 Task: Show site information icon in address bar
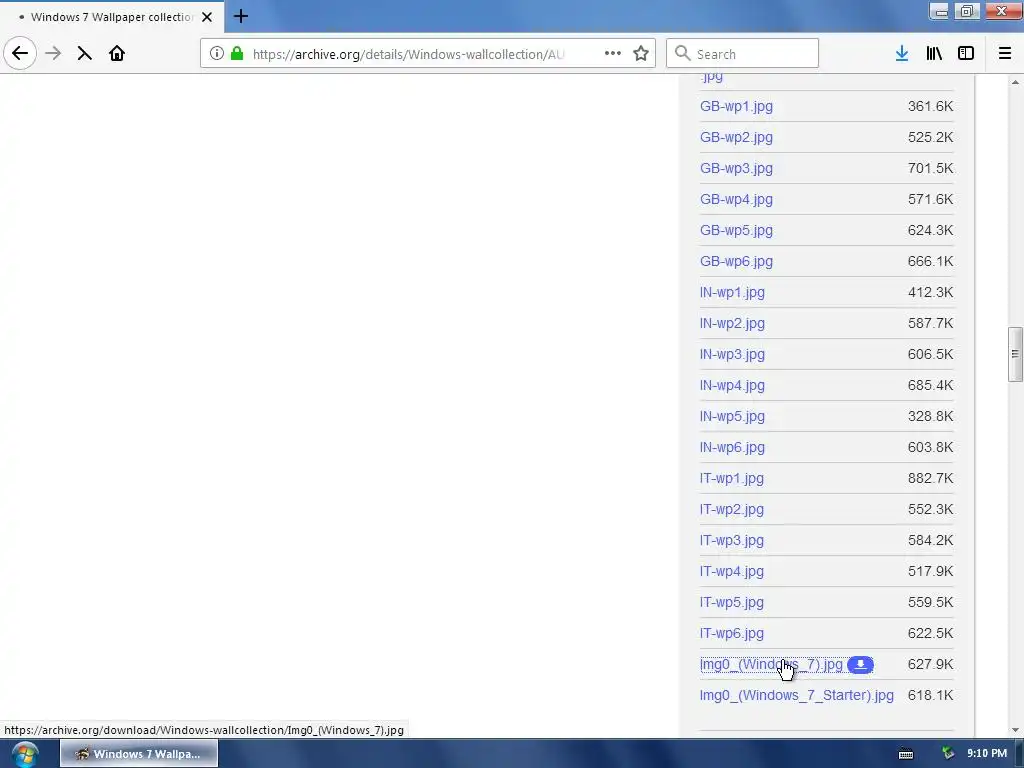(x=216, y=54)
